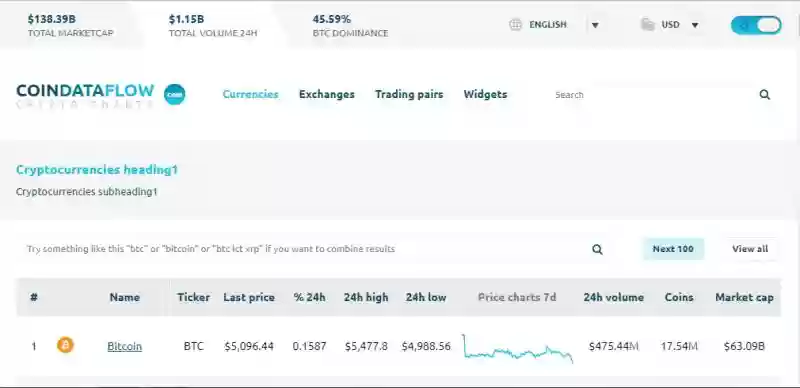Go to Trading pairs page

coord(409,94)
